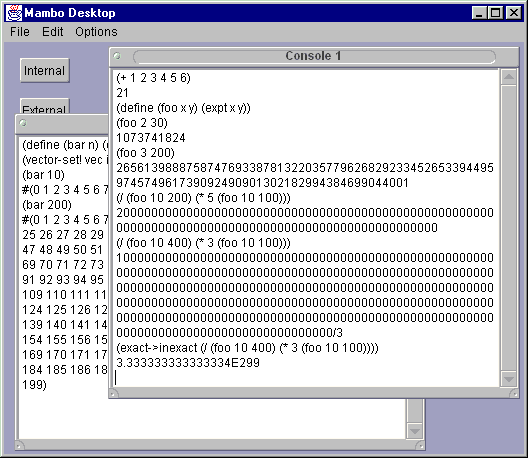
Task: Click the "(/ (foo 10 400) (* 3 (foo 10 100)))" line
Action: point(203,243)
